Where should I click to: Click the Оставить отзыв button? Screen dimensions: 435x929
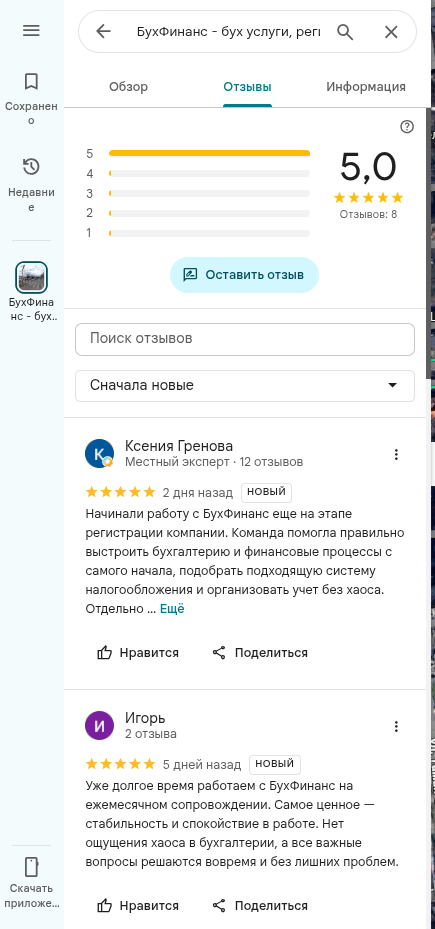244,275
